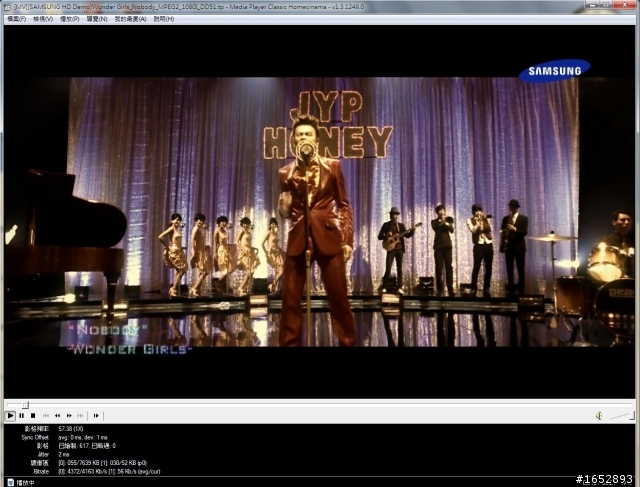This screenshot has width=640, height=487.
Task: Click the frames drawn 617 statistic
Action: tap(87, 446)
